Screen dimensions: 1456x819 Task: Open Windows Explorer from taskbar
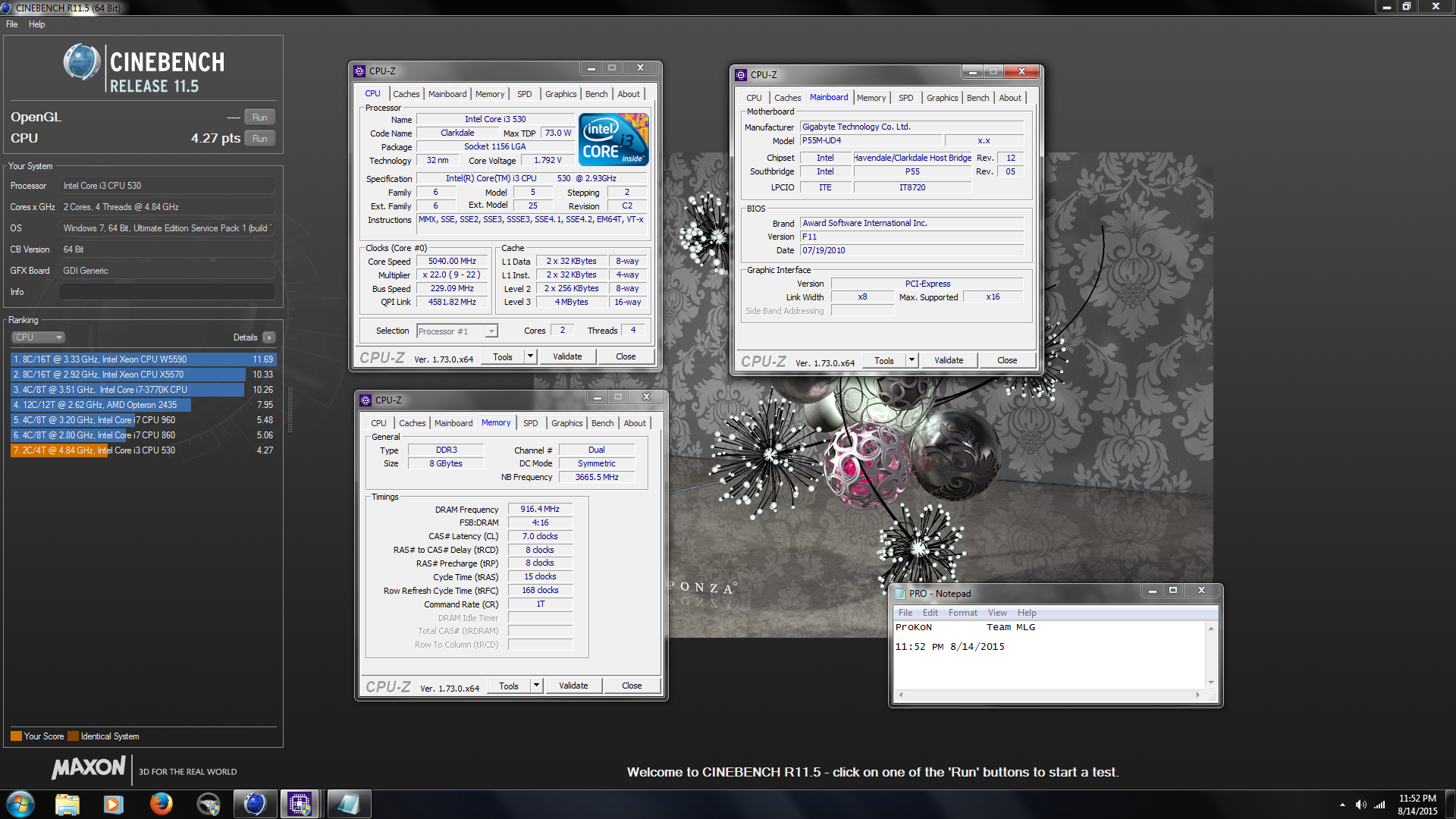[x=67, y=804]
